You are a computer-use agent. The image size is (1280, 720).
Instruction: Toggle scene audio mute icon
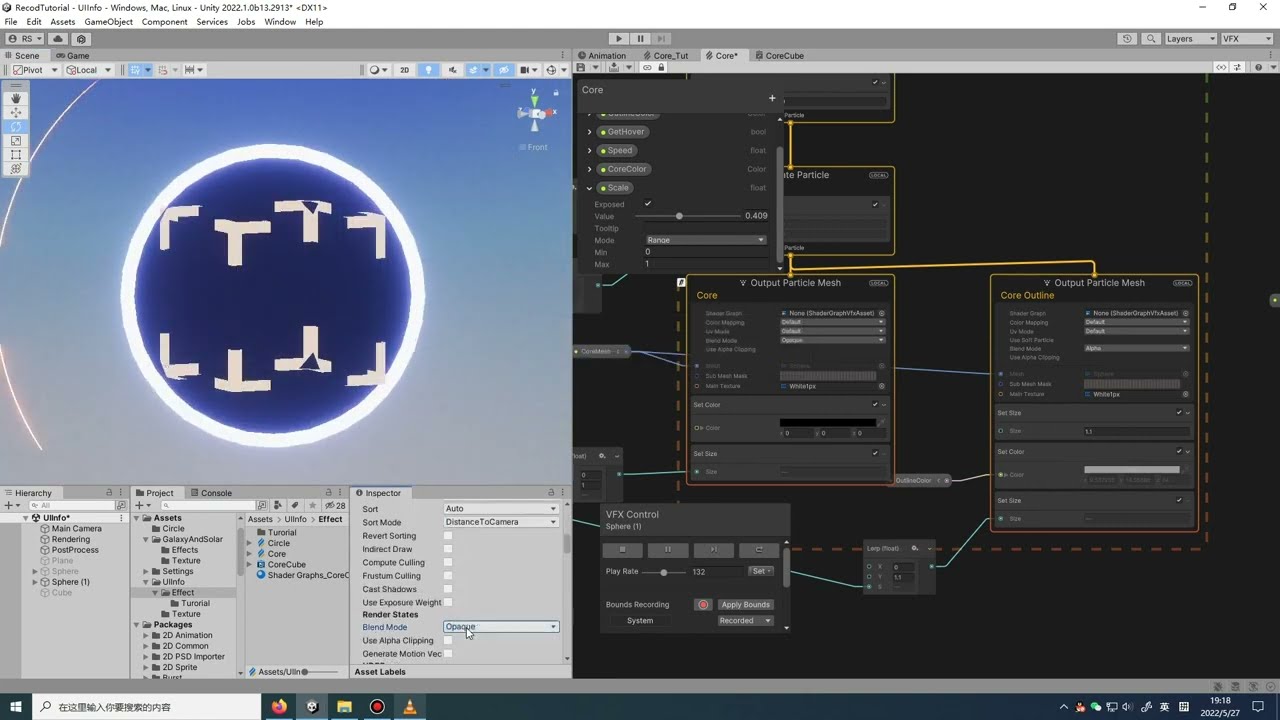452,70
